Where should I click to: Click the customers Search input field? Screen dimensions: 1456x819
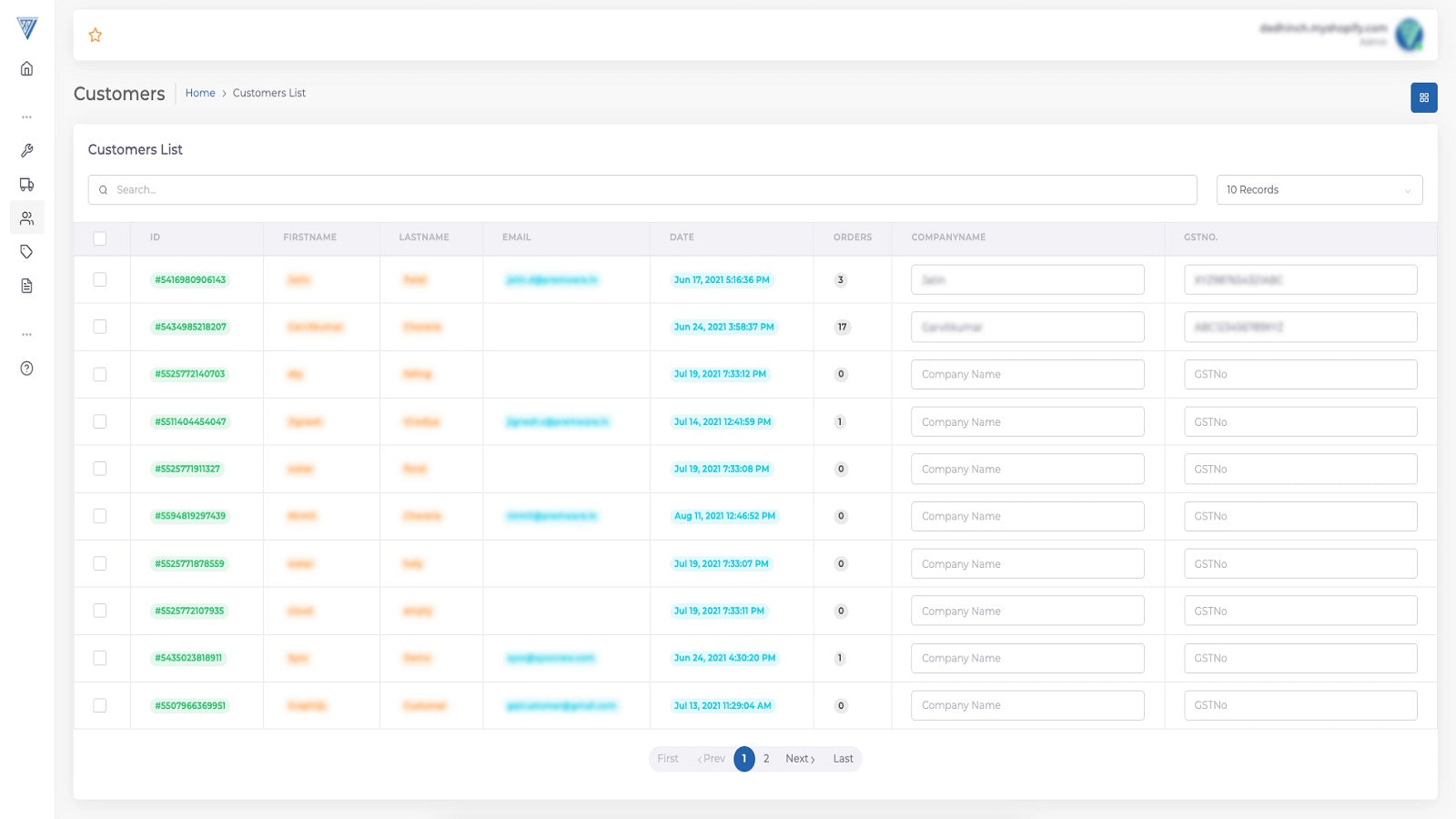(642, 190)
